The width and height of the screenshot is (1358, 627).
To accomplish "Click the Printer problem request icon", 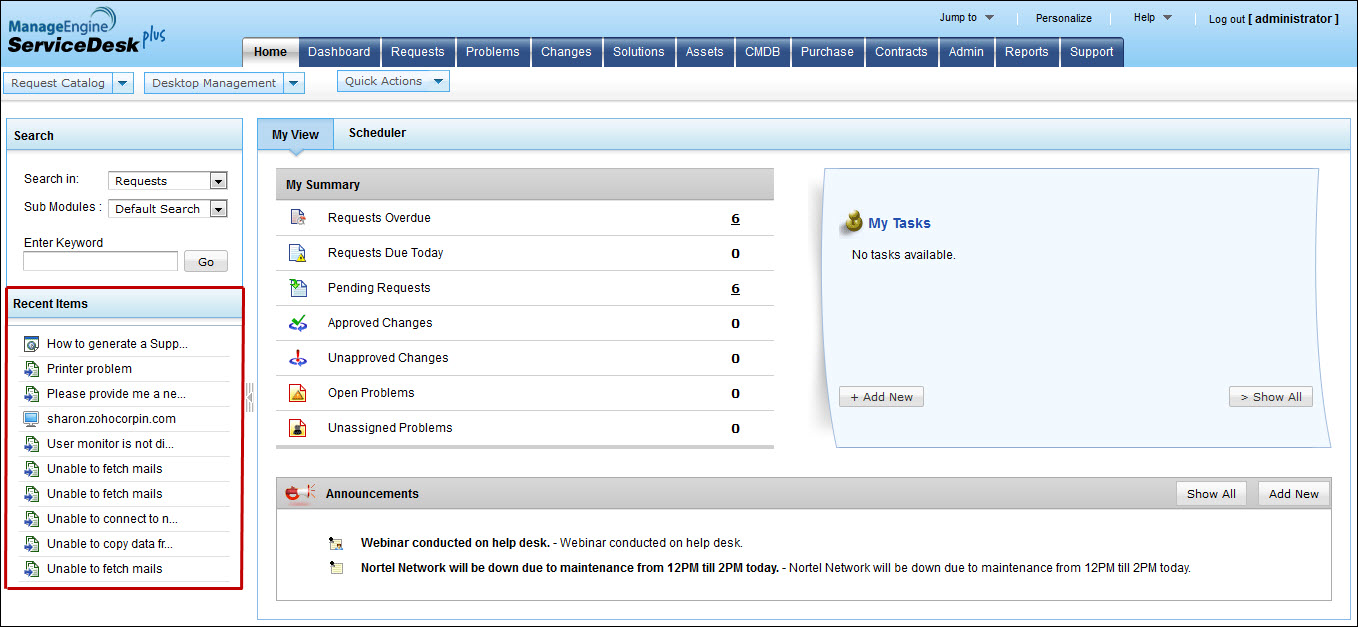I will pyautogui.click(x=31, y=369).
